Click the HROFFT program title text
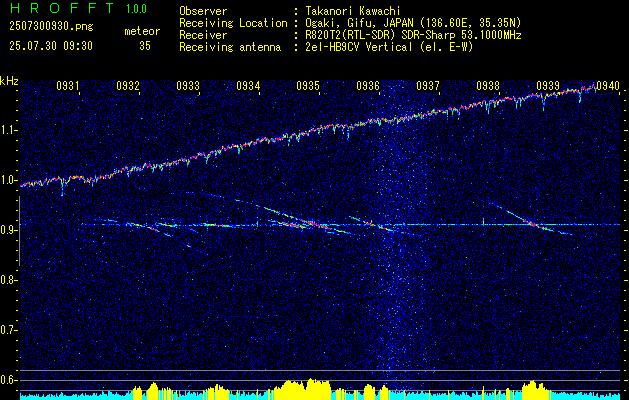The image size is (629, 400). (x=62, y=8)
